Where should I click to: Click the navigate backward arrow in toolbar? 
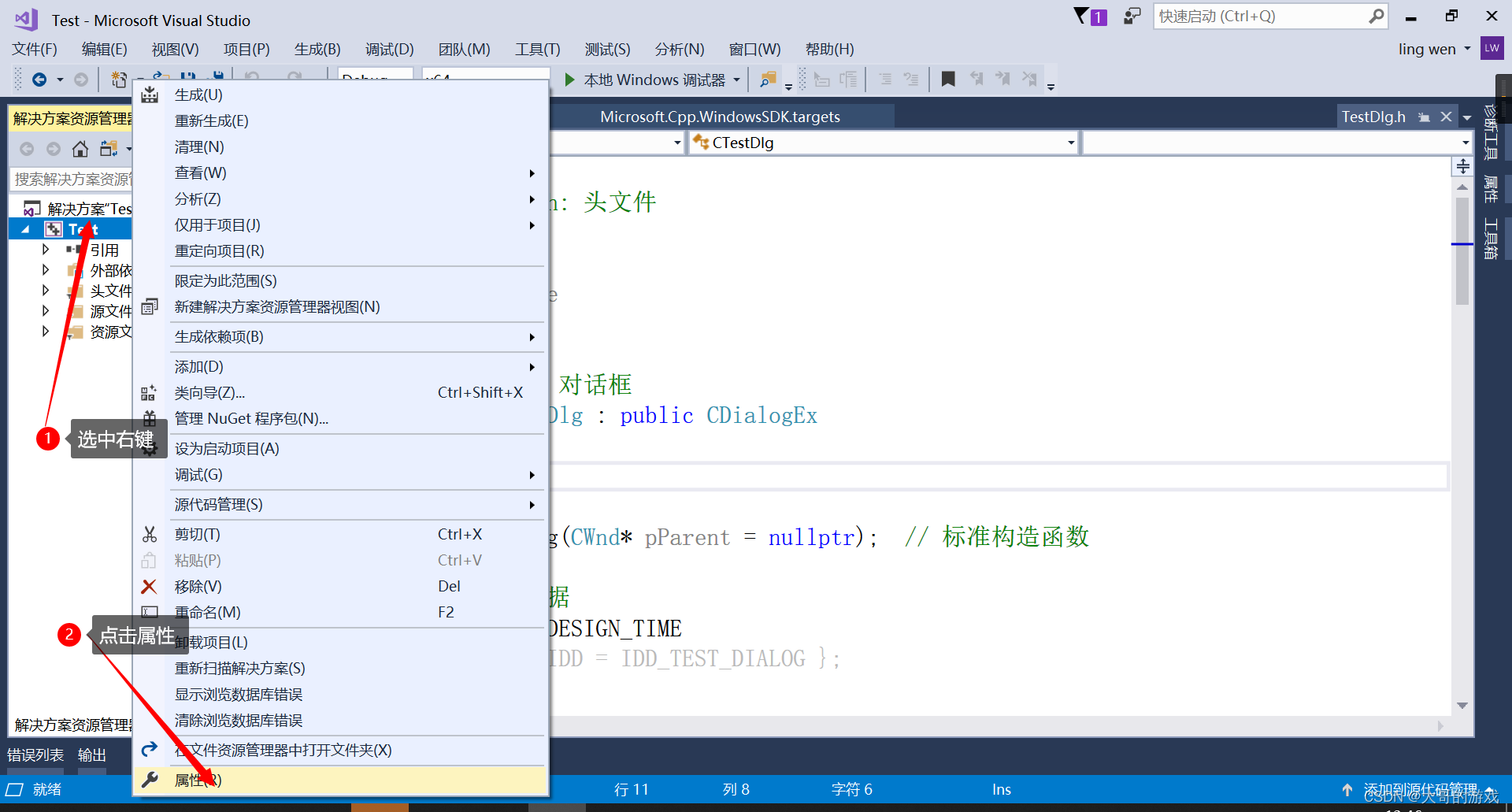point(39,80)
